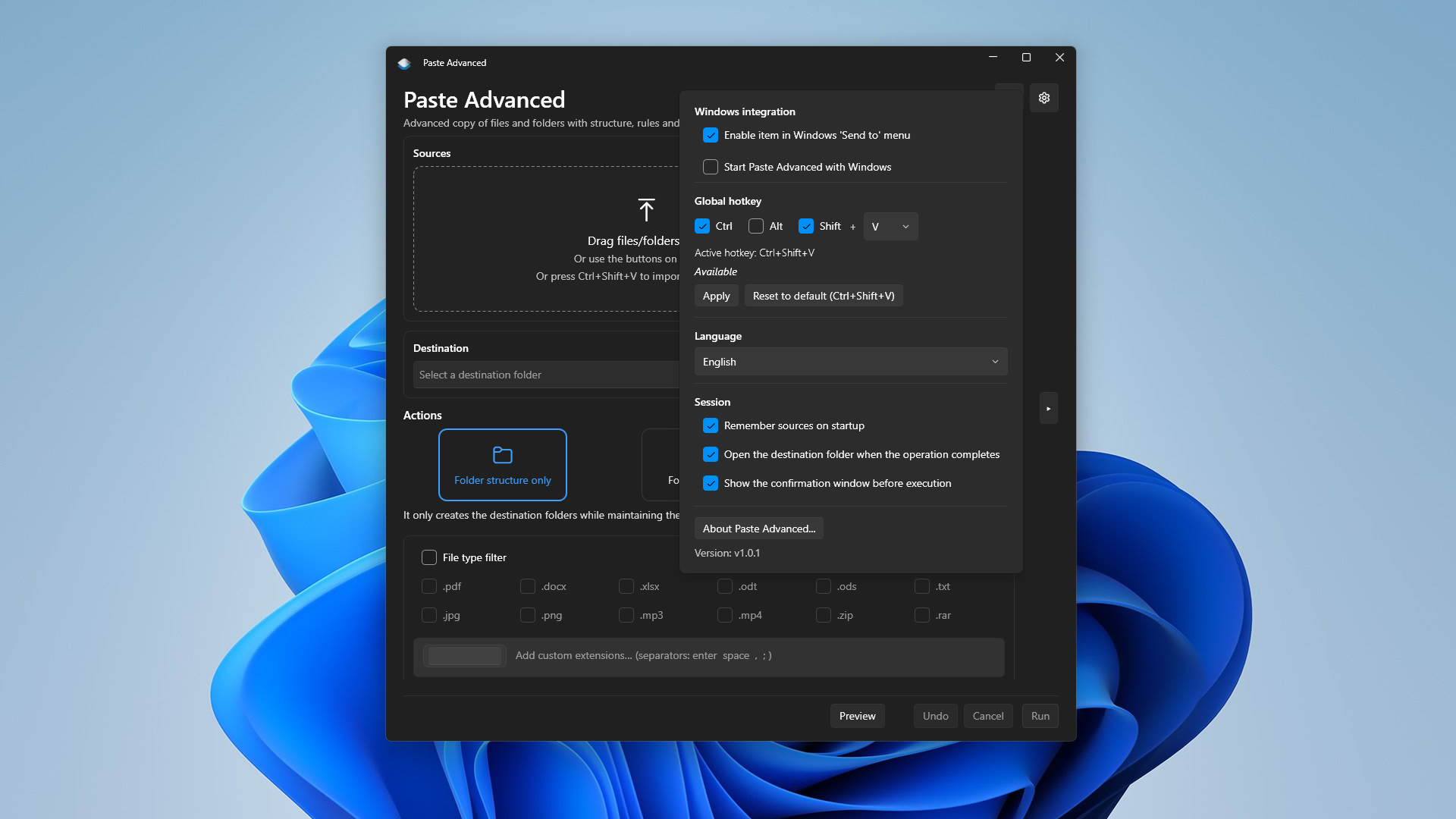Check the .zip extension box
The width and height of the screenshot is (1456, 819).
click(824, 615)
